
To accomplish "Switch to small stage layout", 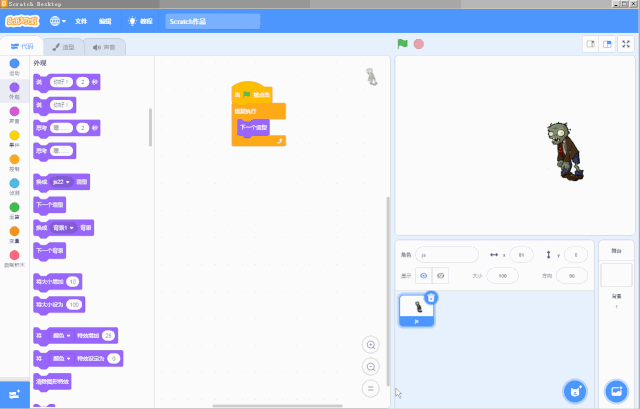I will tap(590, 44).
